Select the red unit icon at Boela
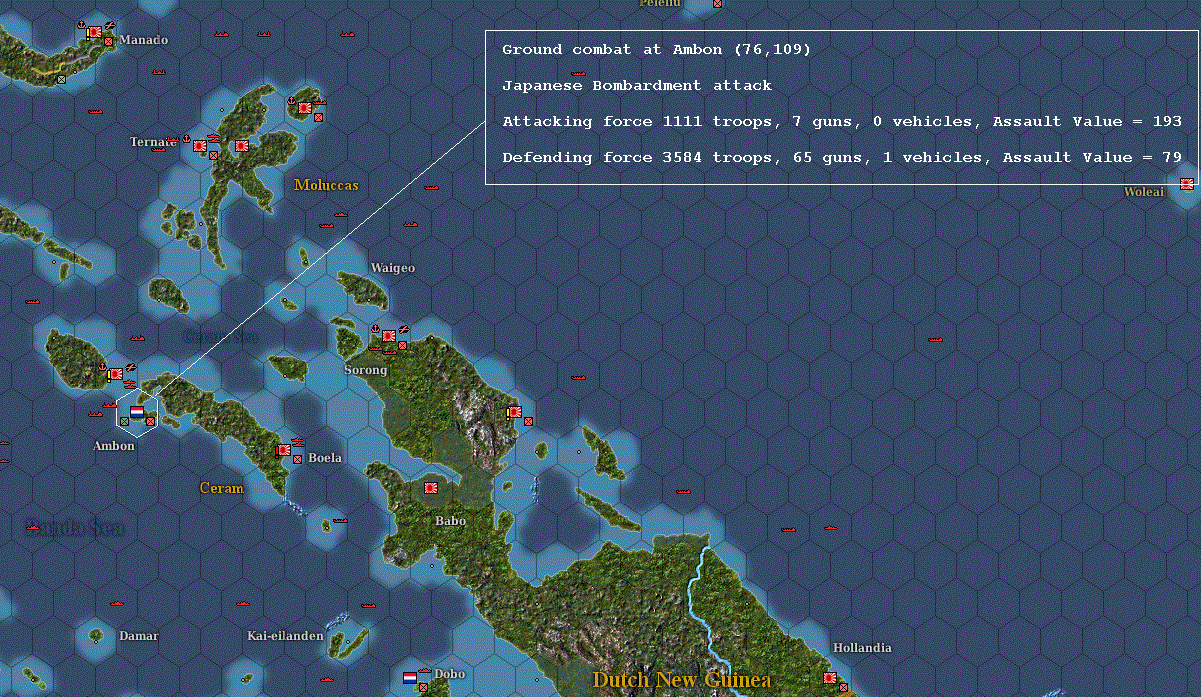 coord(297,459)
